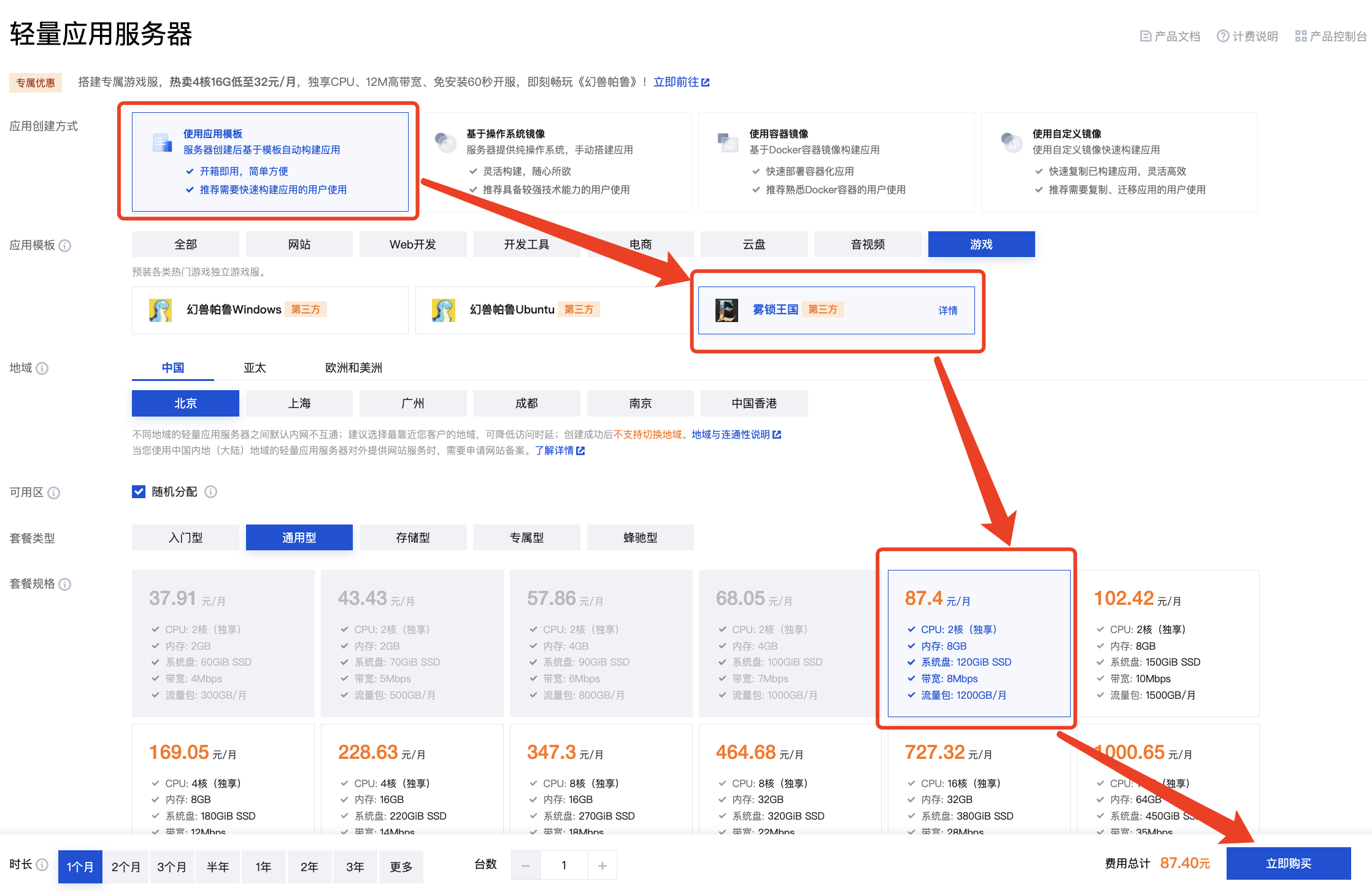The image size is (1372, 892).
Task: Click the info icon beside 随机分配
Action: [x=210, y=492]
